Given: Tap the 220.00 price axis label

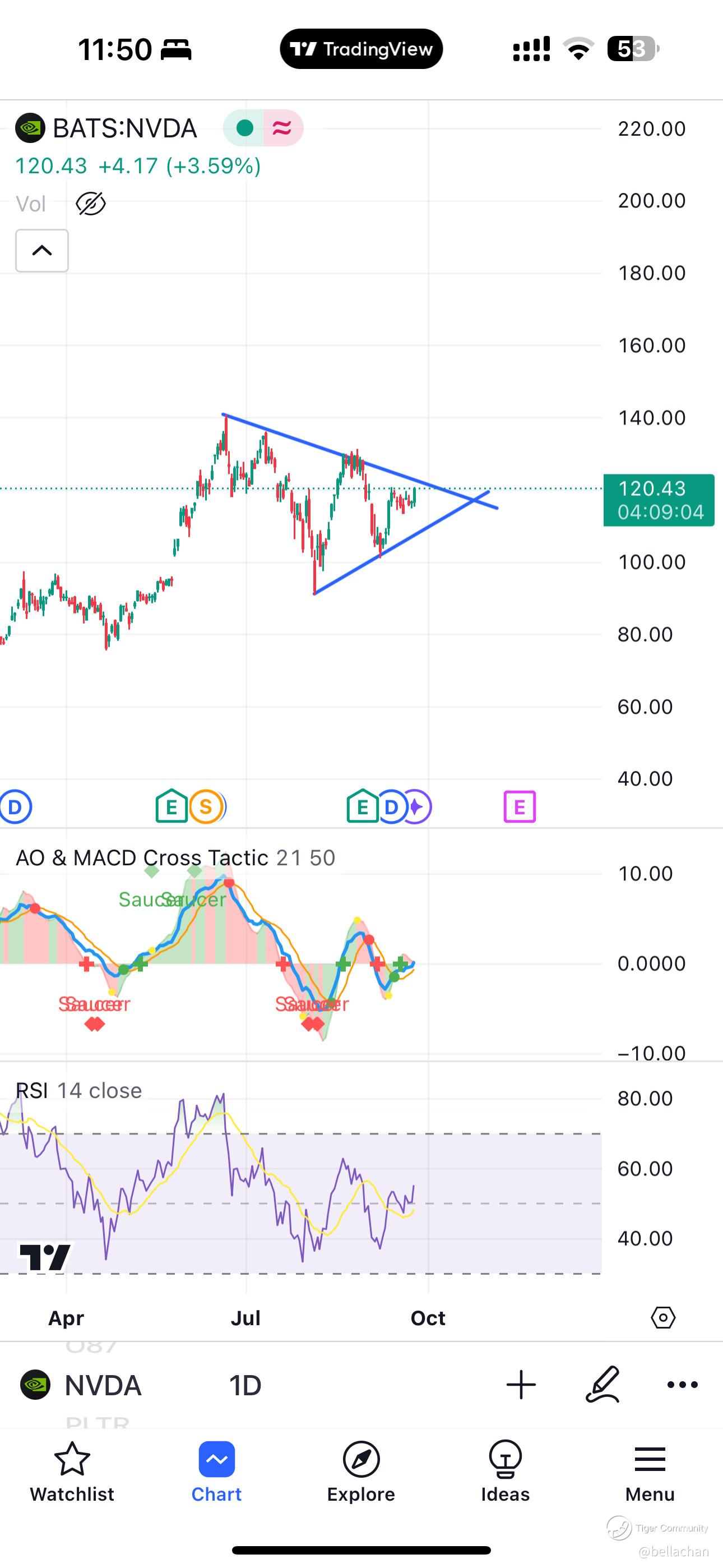Looking at the screenshot, I should [652, 128].
